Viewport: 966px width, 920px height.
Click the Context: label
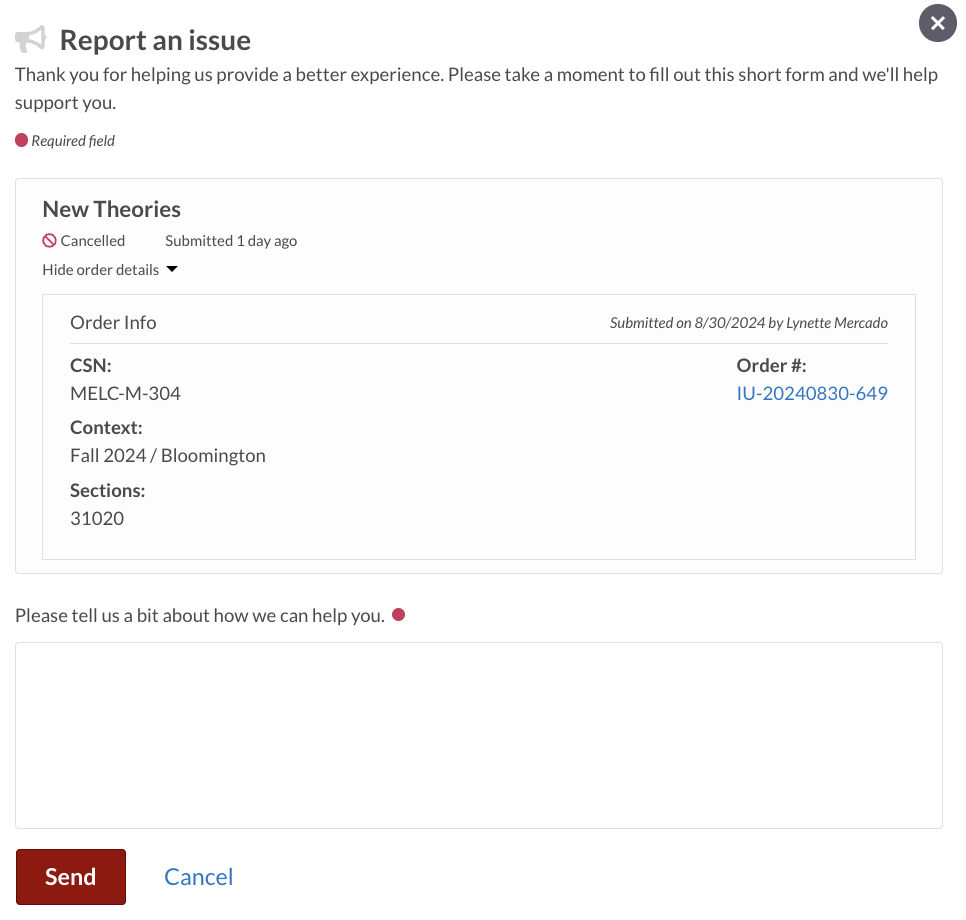tap(106, 428)
